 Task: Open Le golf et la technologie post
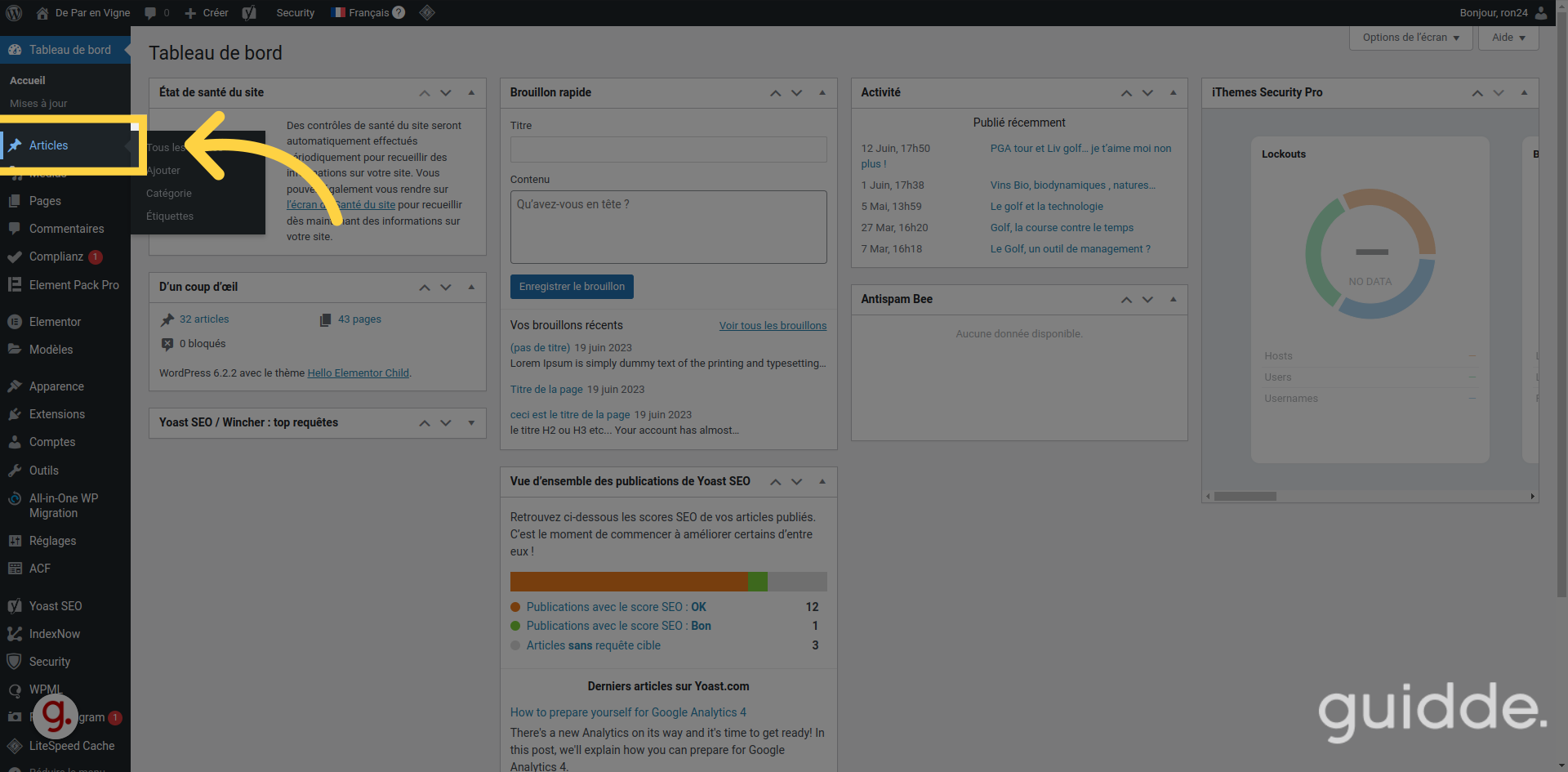pyautogui.click(x=1046, y=207)
